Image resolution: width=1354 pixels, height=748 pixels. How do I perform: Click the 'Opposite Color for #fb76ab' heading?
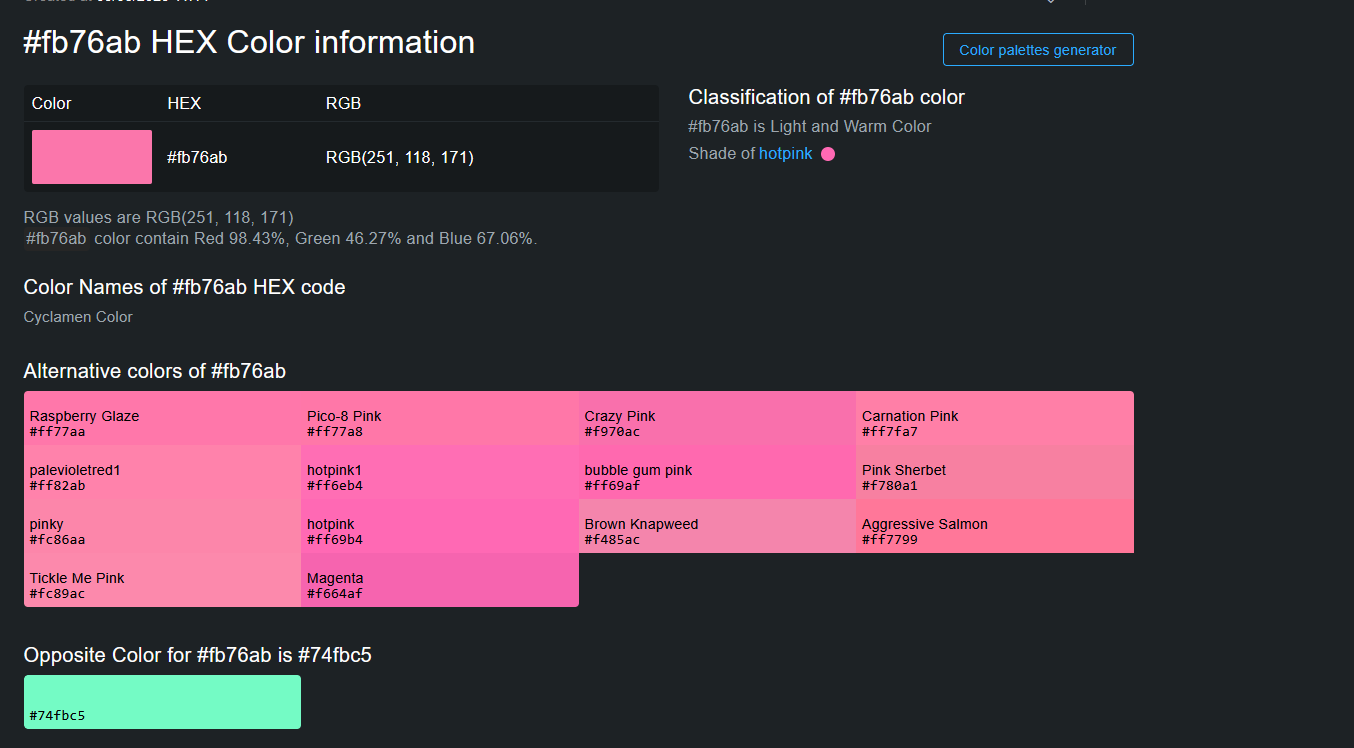point(198,655)
